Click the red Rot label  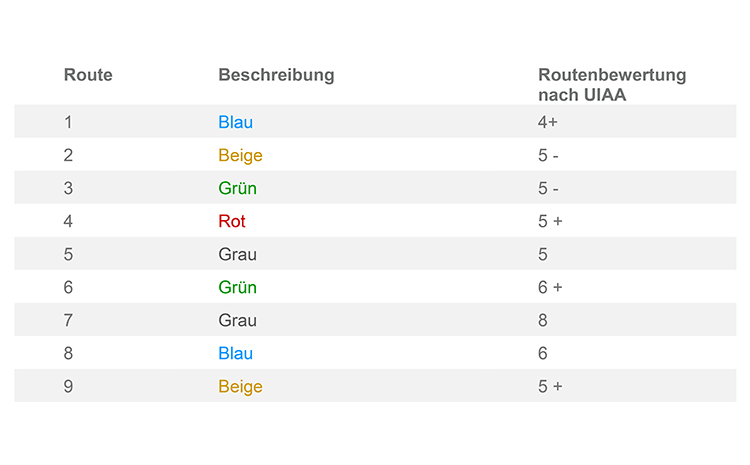coord(232,221)
